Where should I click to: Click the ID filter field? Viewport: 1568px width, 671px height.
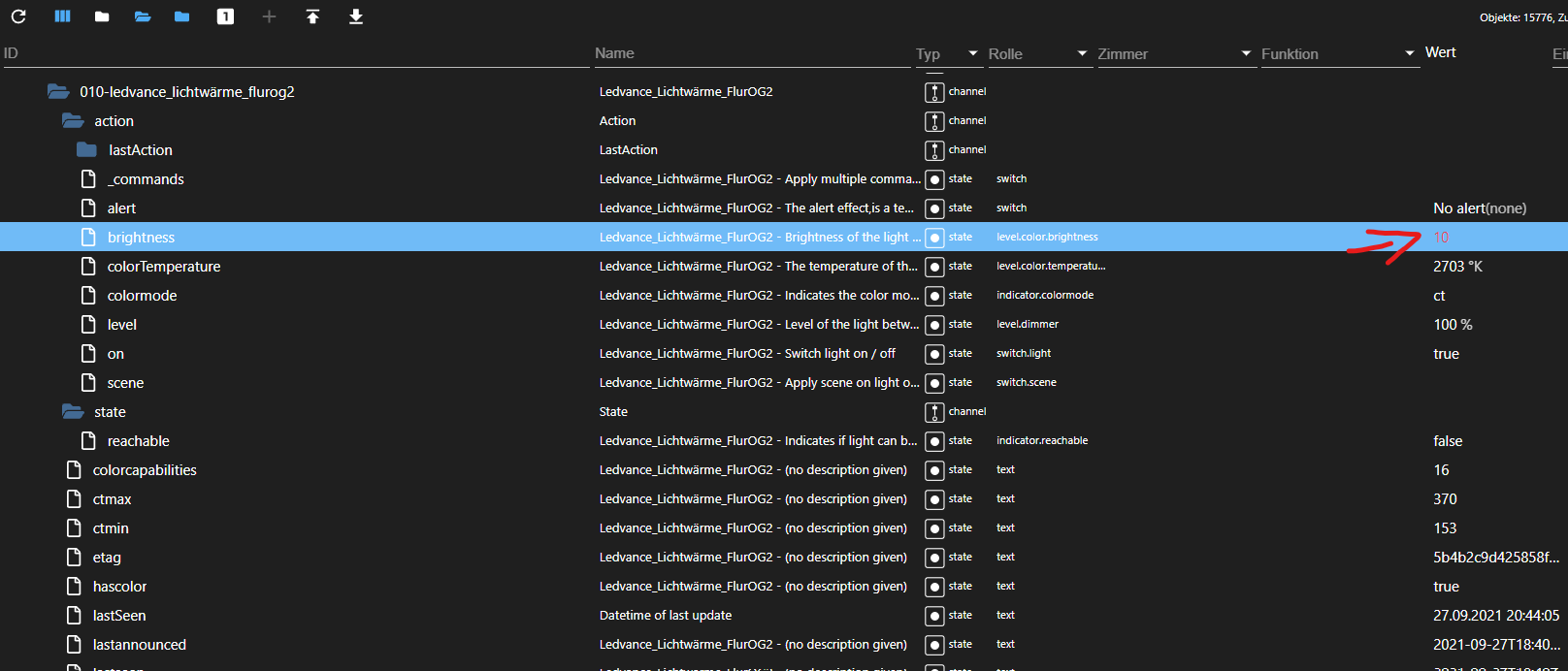click(x=291, y=53)
